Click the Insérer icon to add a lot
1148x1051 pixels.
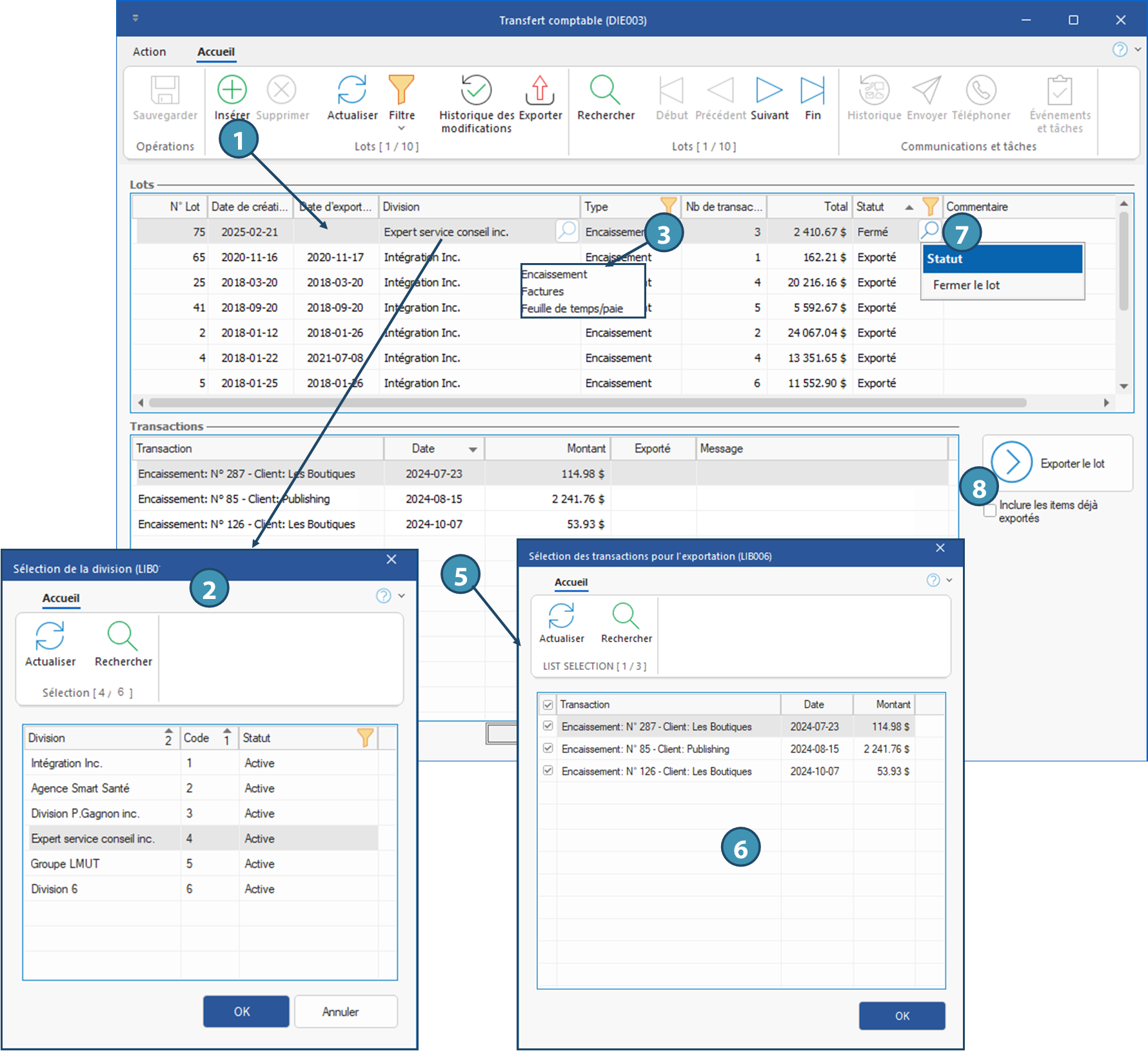tap(232, 90)
